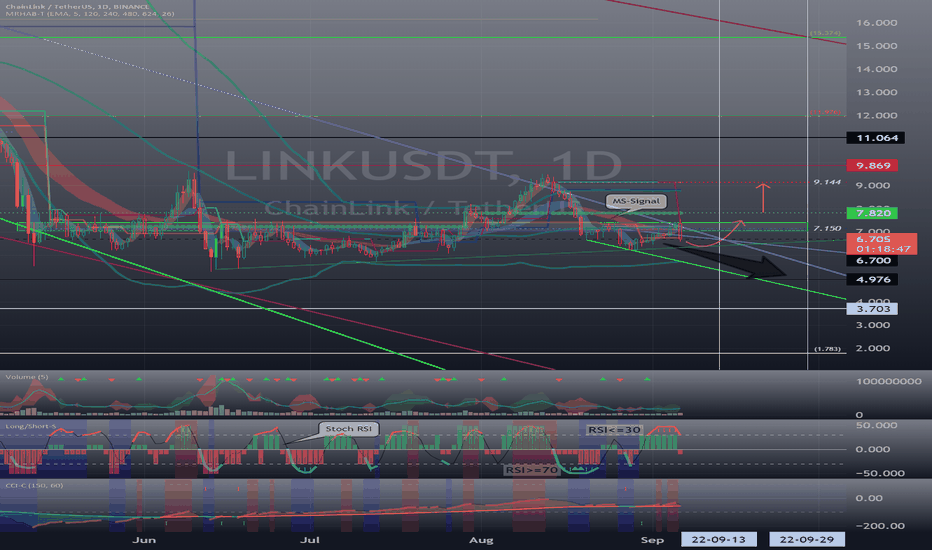Image resolution: width=932 pixels, height=550 pixels.
Task: Click the 13.000 price axis tick
Action: [x=876, y=92]
